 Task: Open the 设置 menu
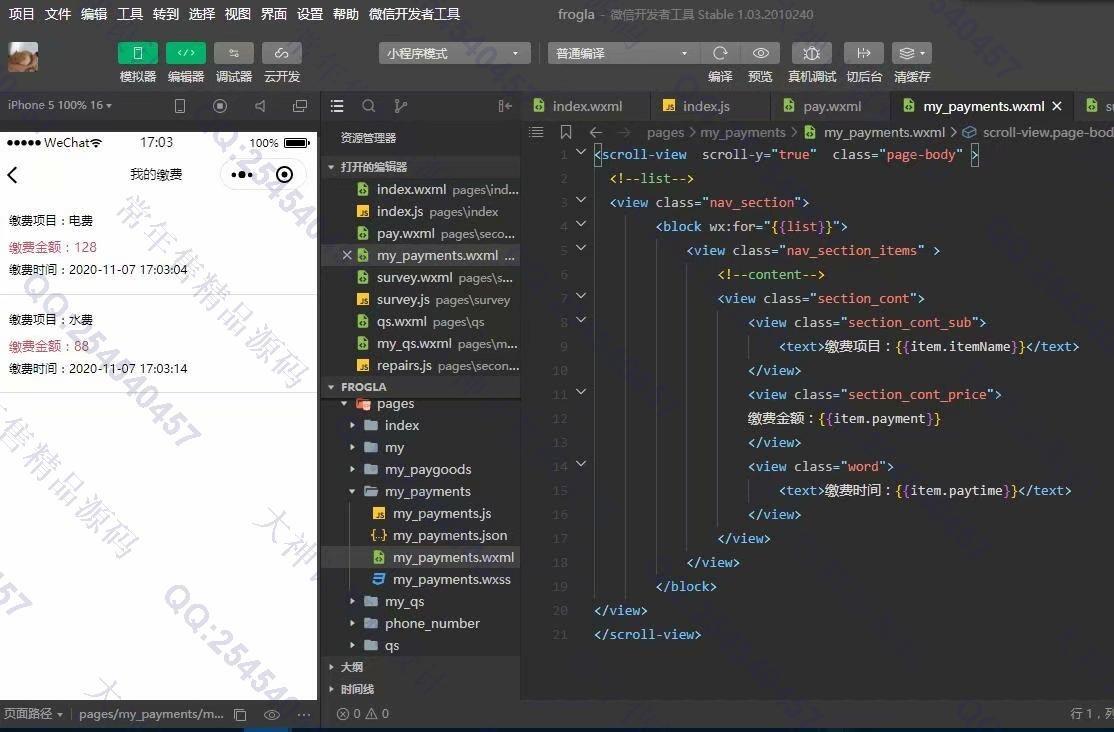click(x=310, y=14)
